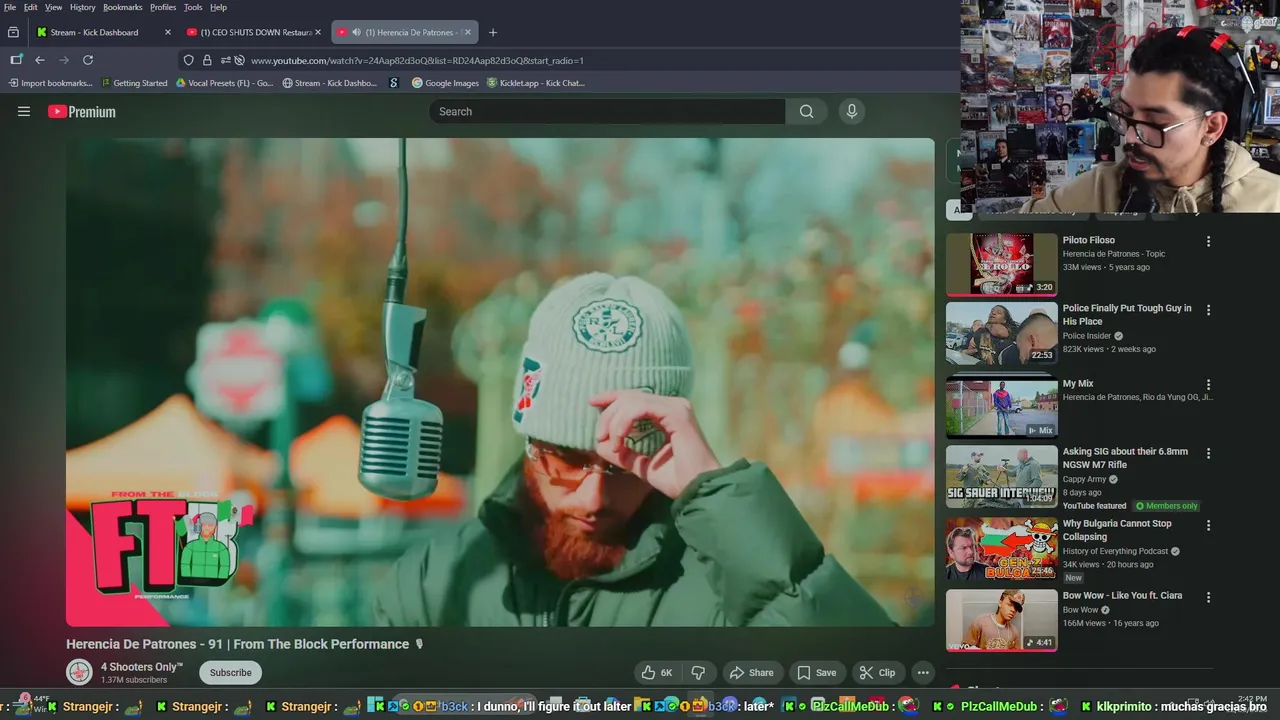1280x720 pixels.
Task: Open the S icon bookmark
Action: [x=394, y=83]
